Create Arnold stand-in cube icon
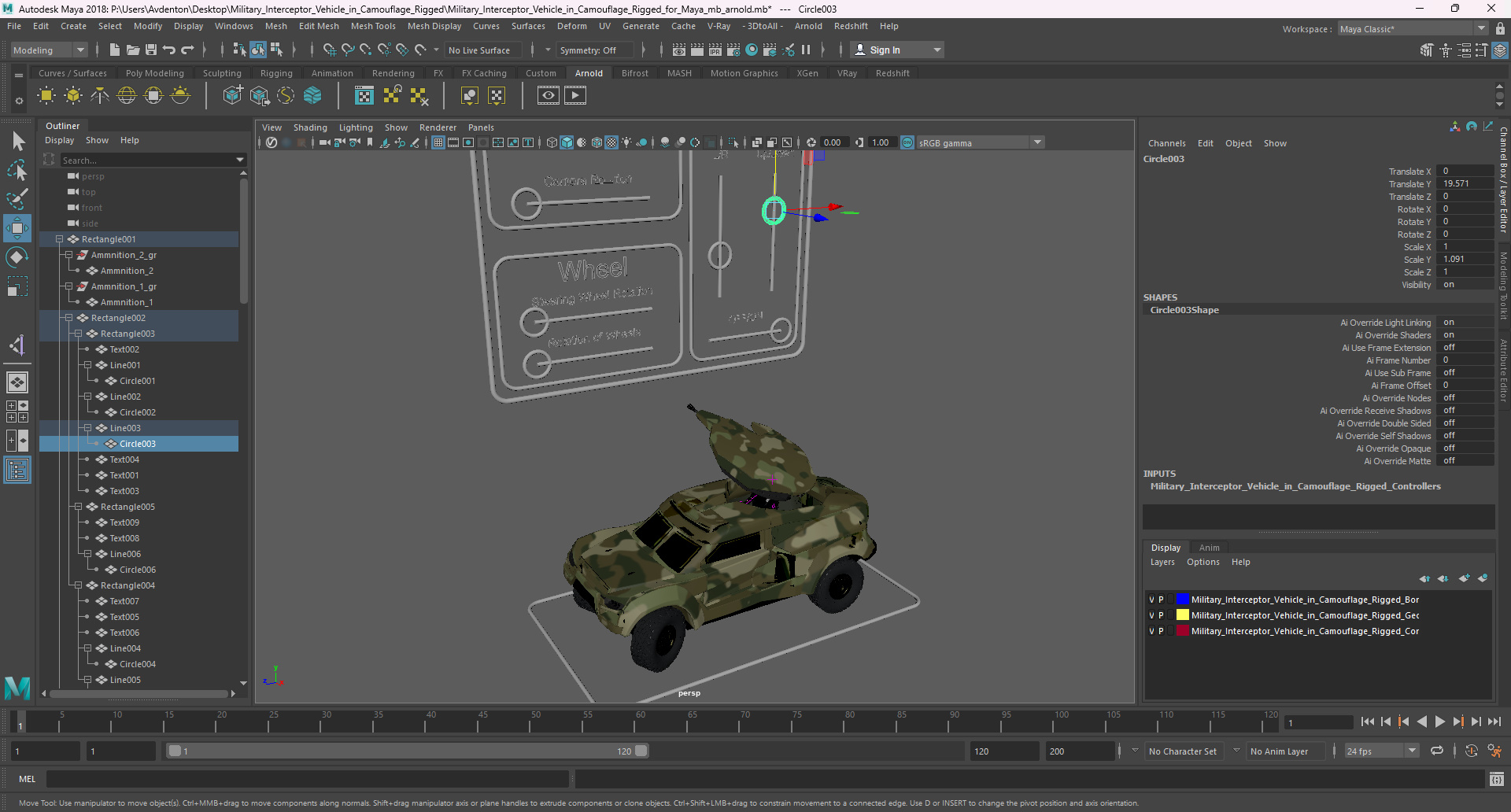Screen dimensions: 1511x812 tap(233, 96)
